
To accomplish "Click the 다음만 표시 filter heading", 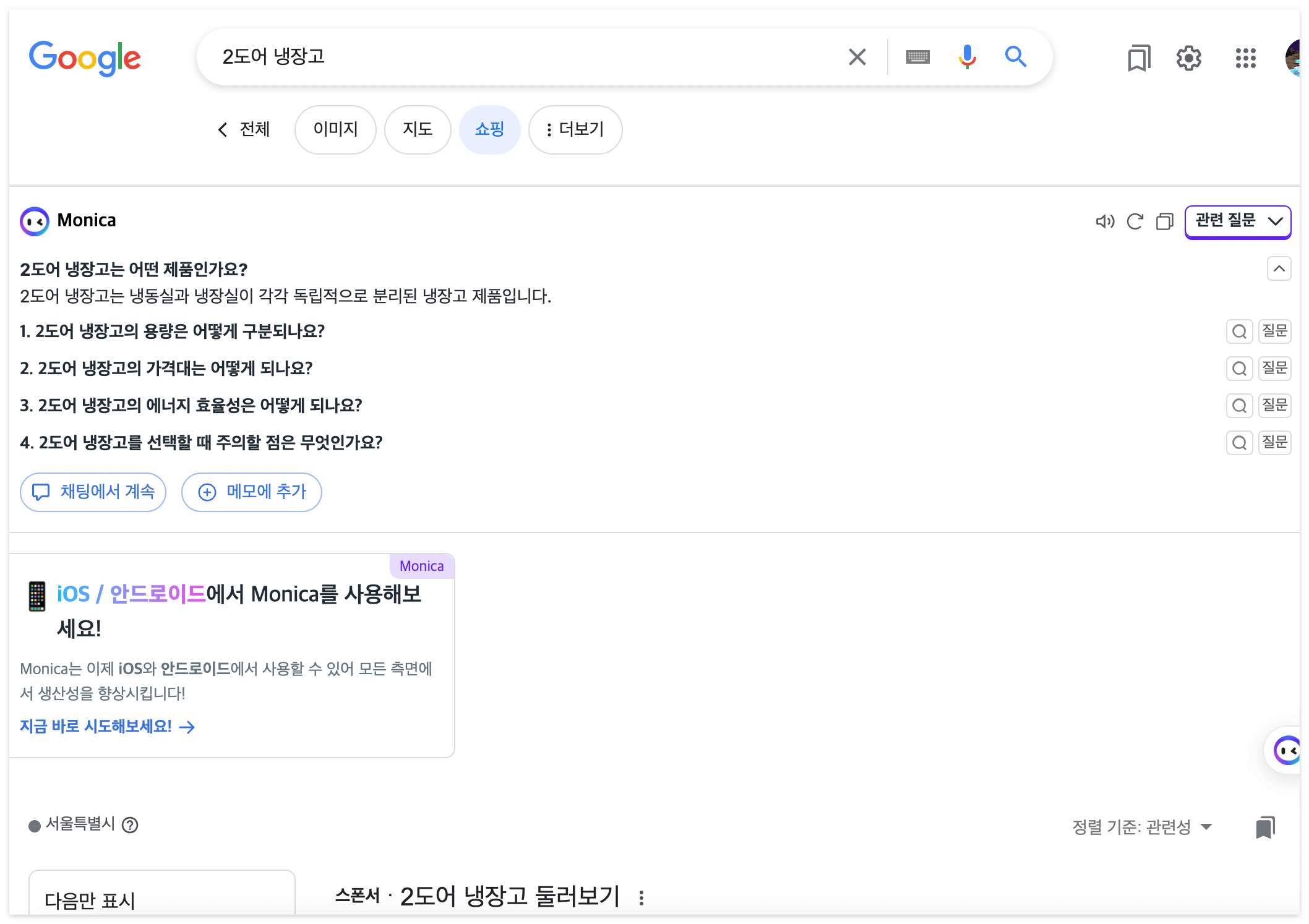I will pos(90,900).
